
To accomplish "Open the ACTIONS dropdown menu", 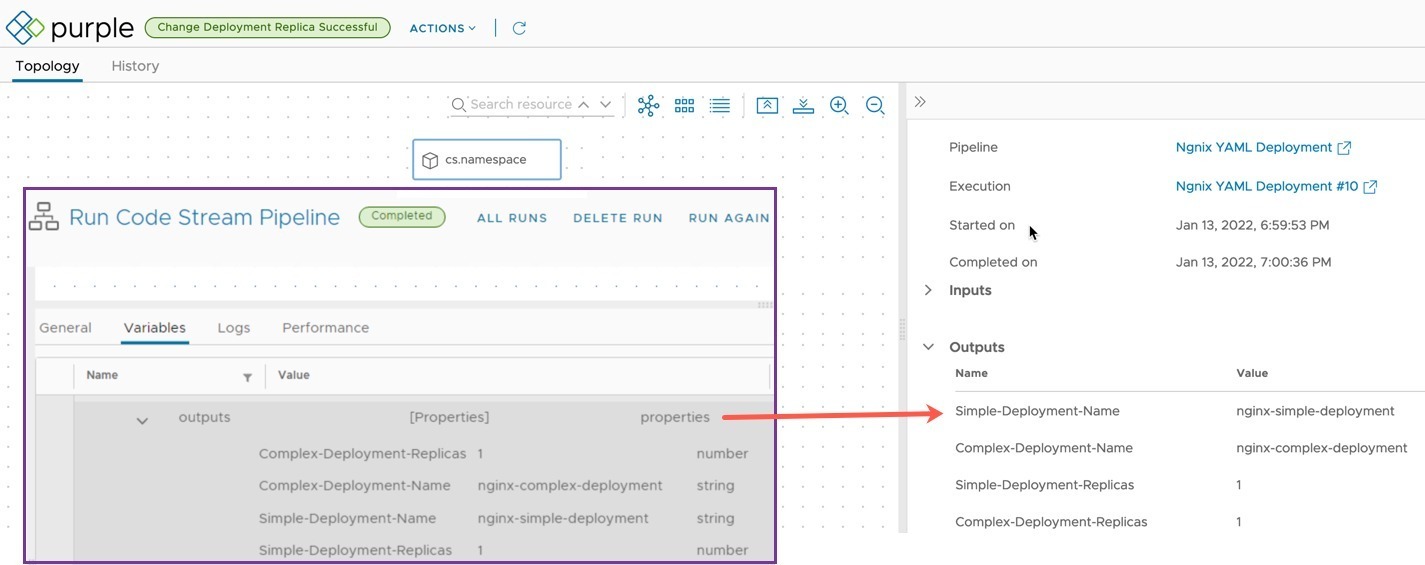I will [443, 28].
